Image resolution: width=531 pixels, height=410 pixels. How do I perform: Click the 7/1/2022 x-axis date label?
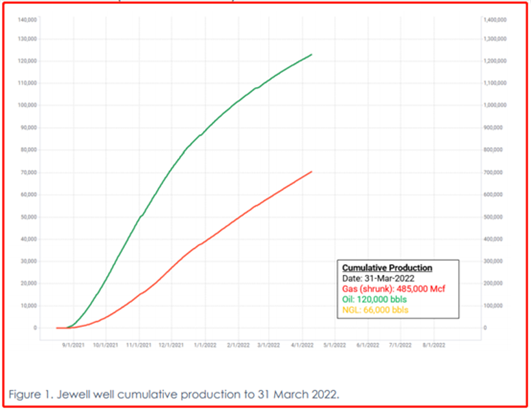point(400,345)
